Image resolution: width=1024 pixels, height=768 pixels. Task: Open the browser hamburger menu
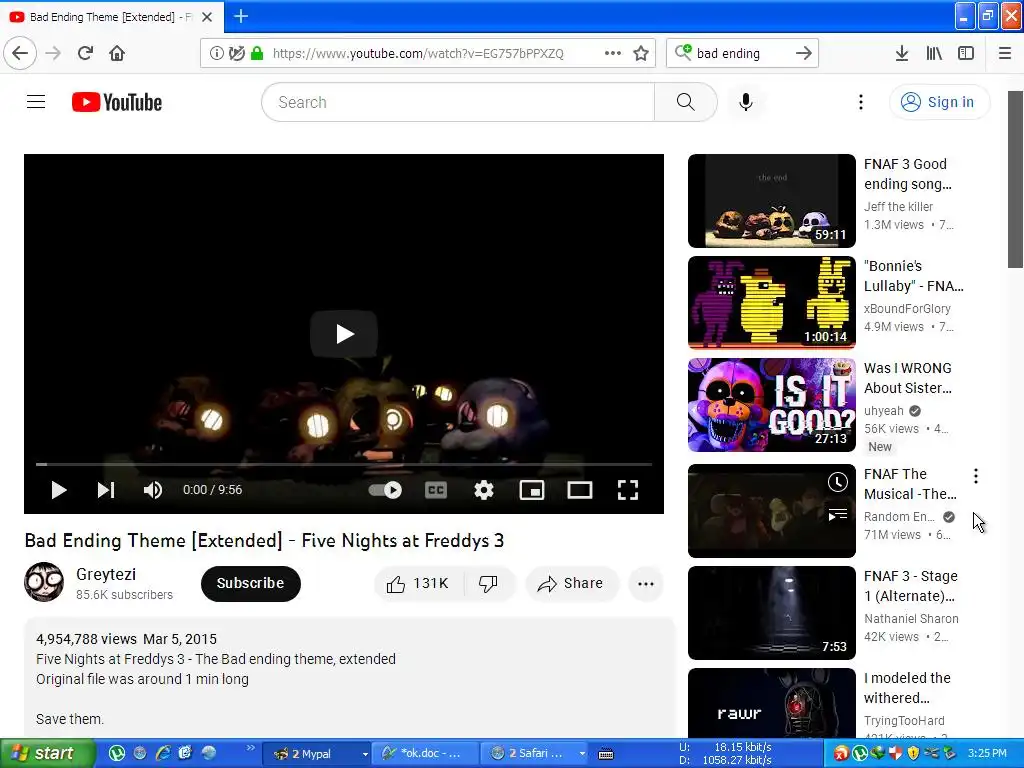click(x=1005, y=53)
